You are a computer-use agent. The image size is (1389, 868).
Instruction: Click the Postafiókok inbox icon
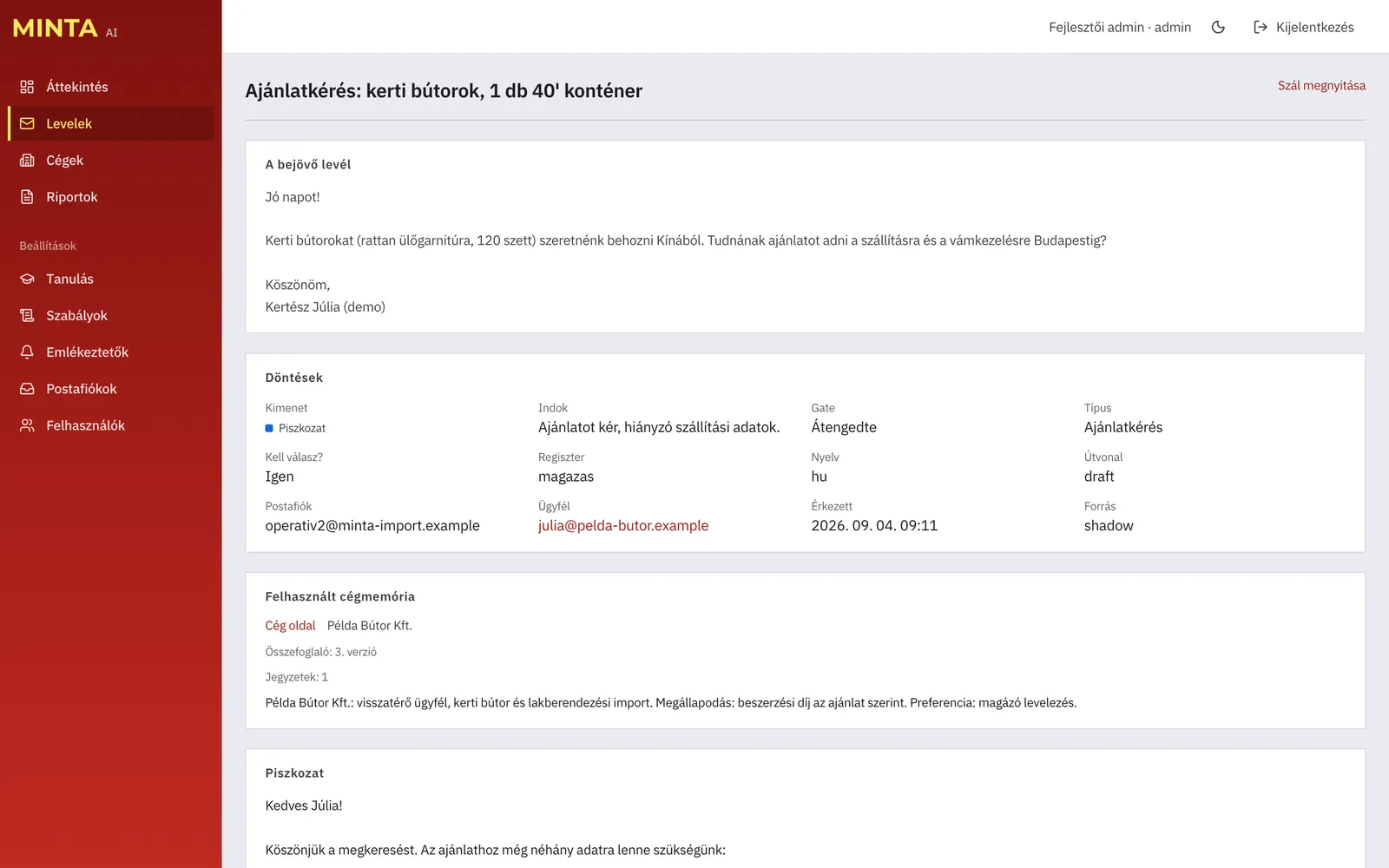pos(27,389)
